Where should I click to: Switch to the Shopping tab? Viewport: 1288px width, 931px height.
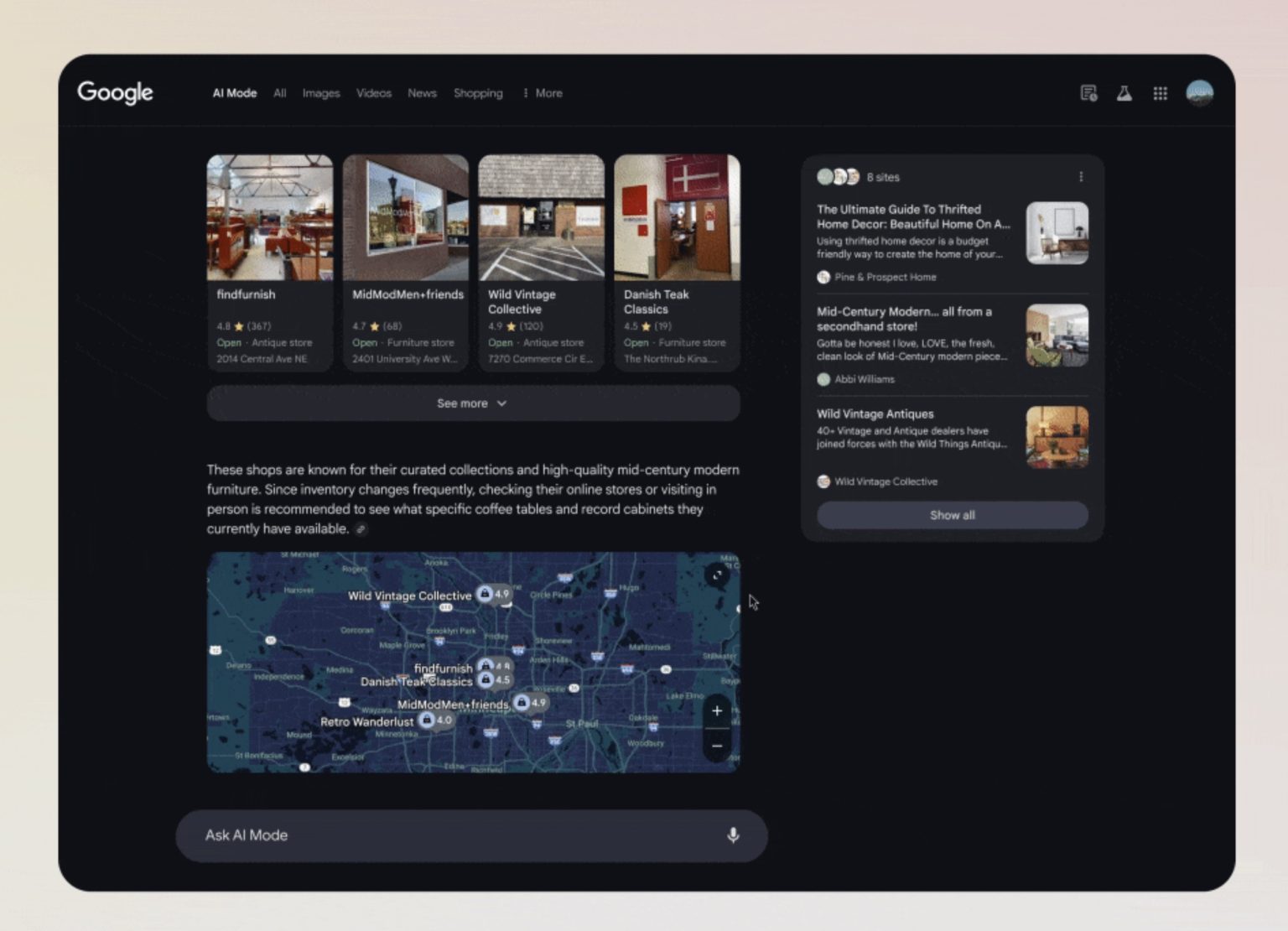[x=478, y=93]
